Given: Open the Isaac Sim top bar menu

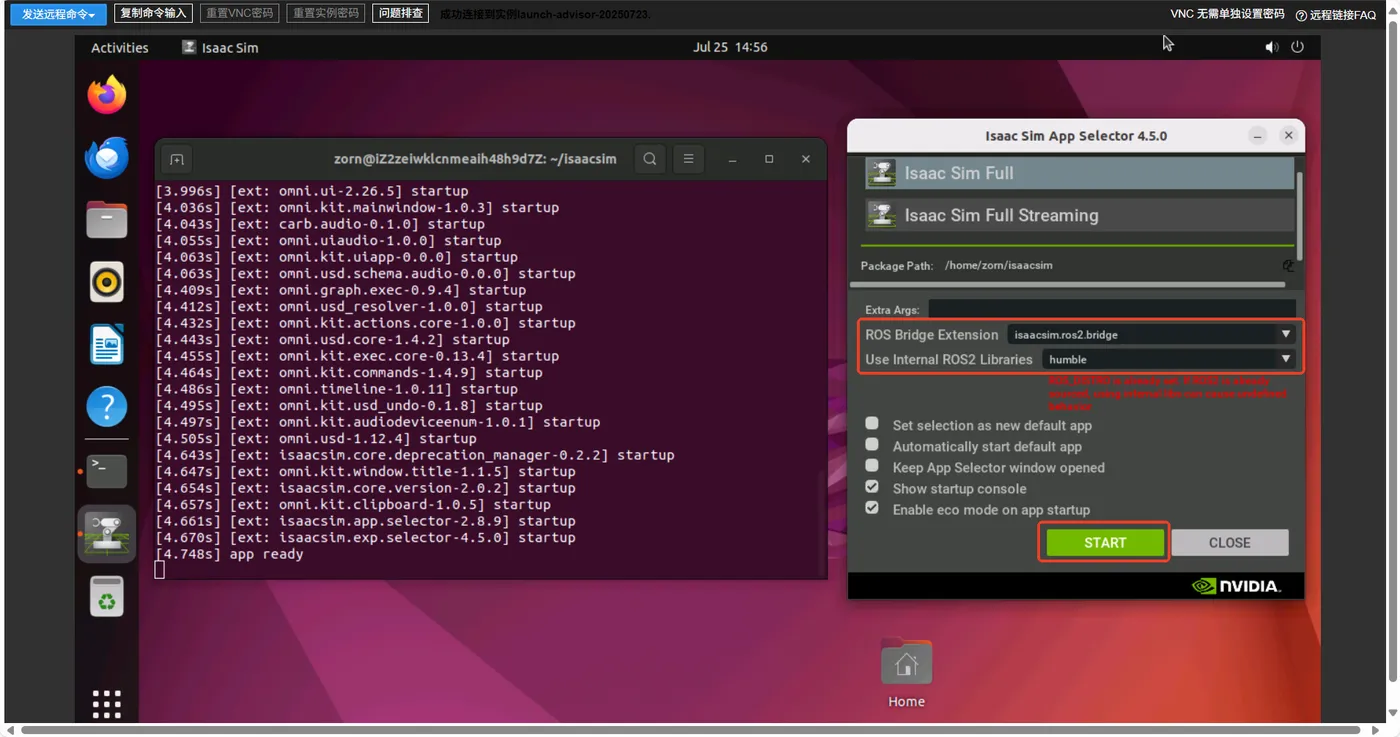Looking at the screenshot, I should pyautogui.click(x=219, y=47).
